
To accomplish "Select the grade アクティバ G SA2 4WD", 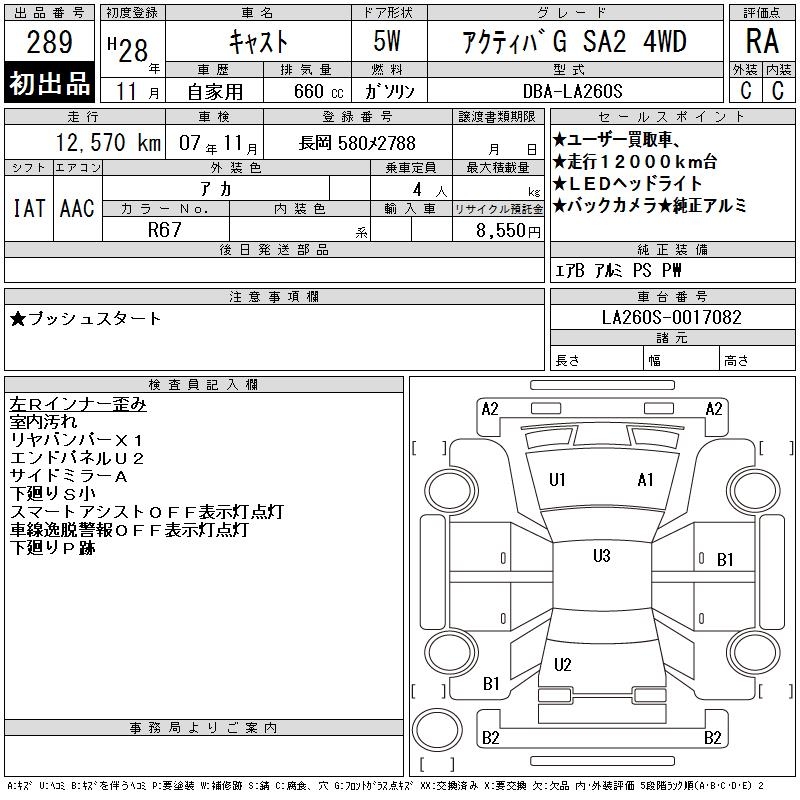I will point(575,42).
